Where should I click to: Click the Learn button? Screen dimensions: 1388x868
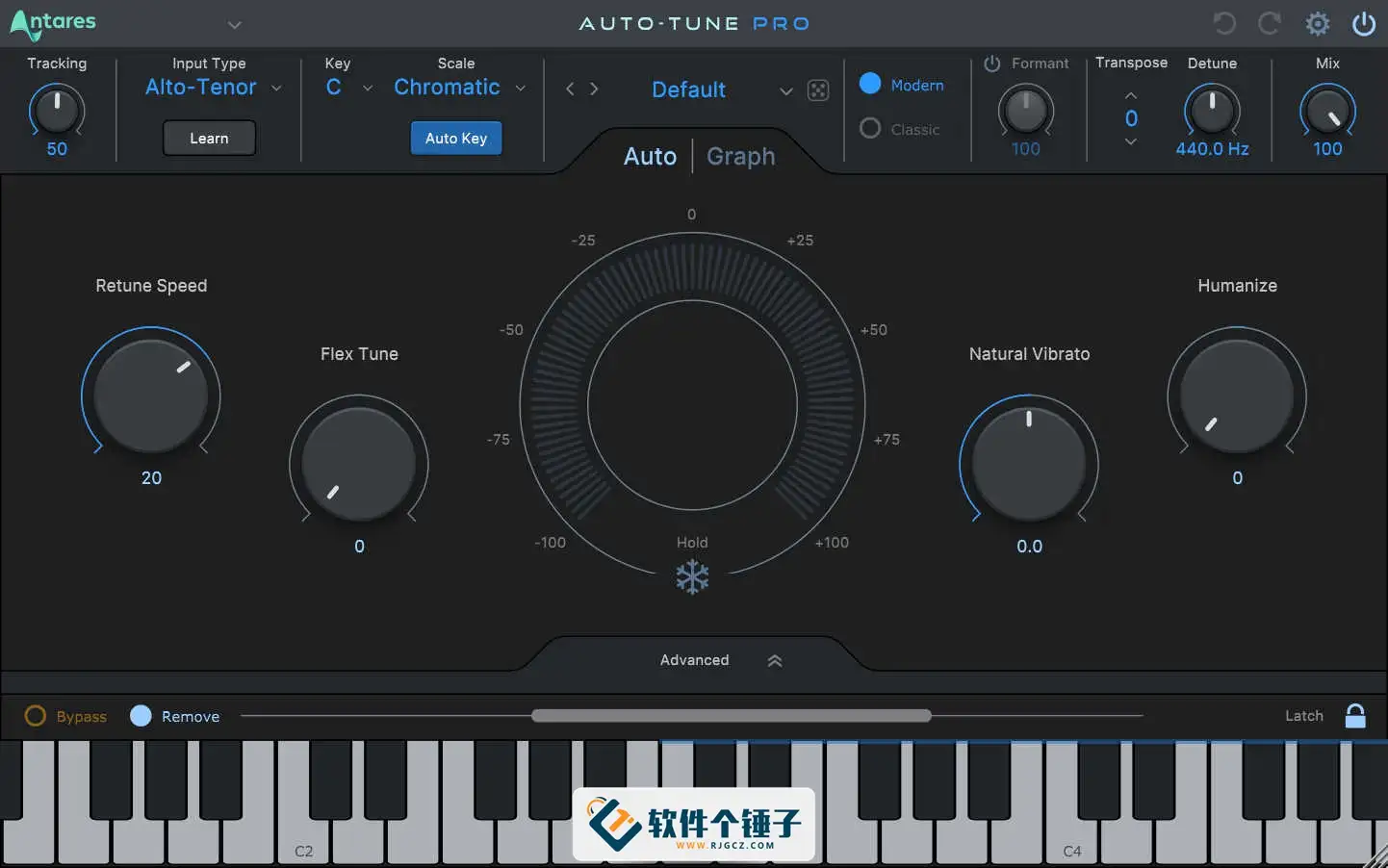(x=209, y=138)
